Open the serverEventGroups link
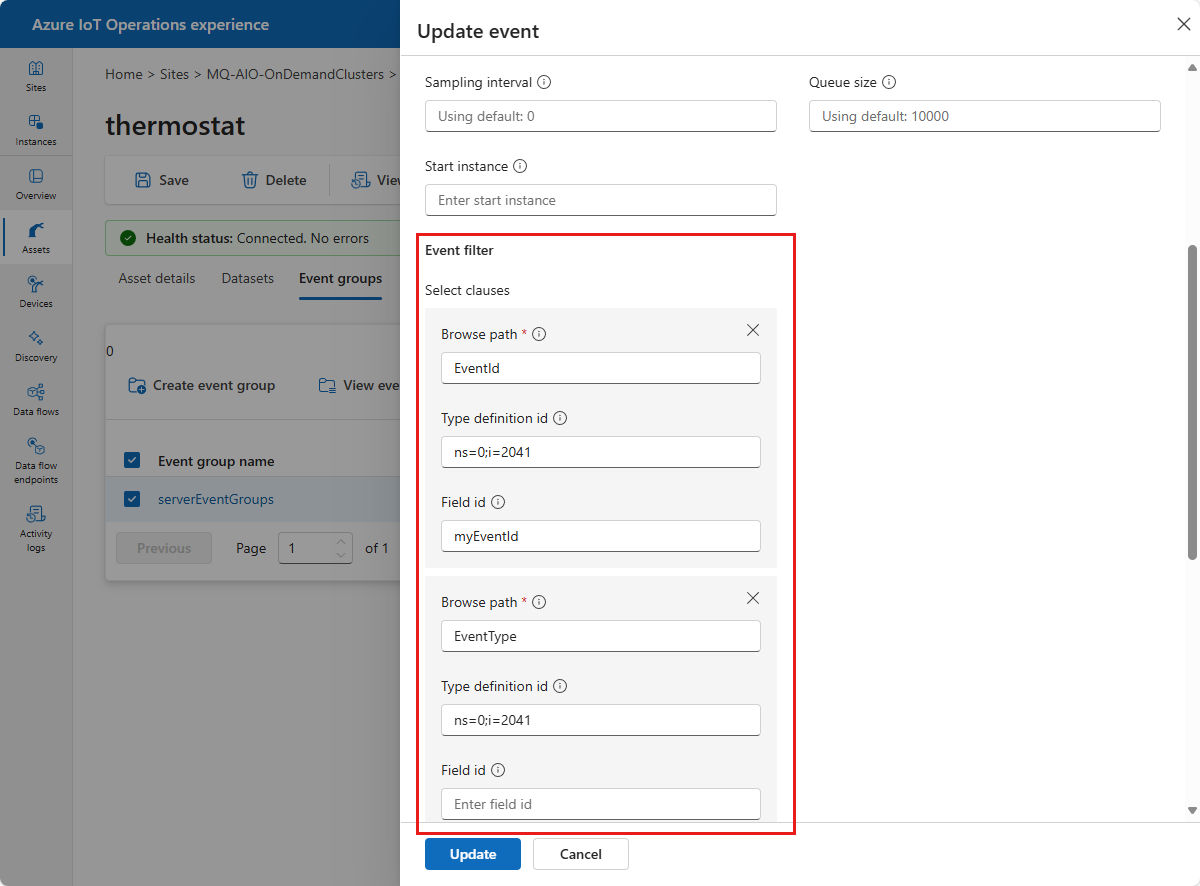 [216, 499]
